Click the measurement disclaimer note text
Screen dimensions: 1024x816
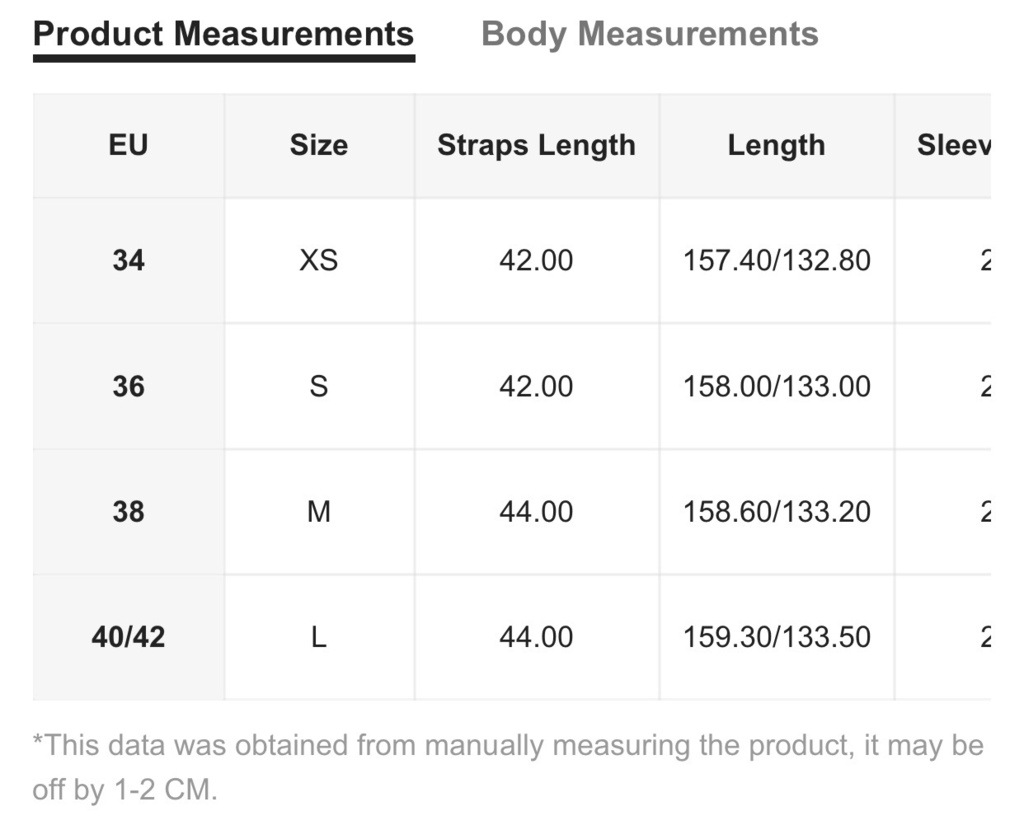click(x=508, y=767)
